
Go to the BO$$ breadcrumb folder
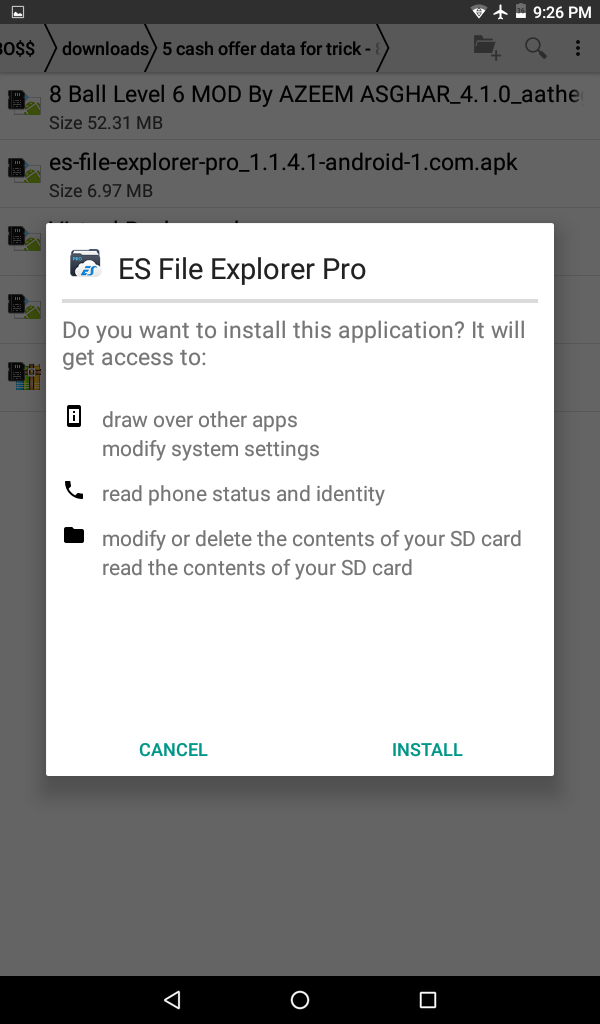tap(18, 48)
